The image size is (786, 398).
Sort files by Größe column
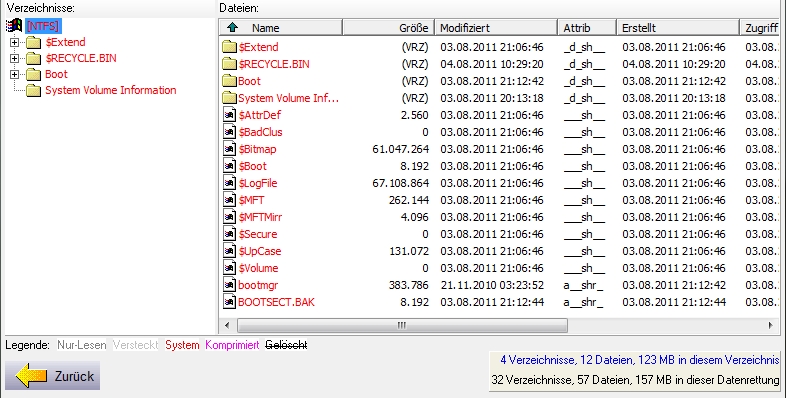(x=388, y=28)
